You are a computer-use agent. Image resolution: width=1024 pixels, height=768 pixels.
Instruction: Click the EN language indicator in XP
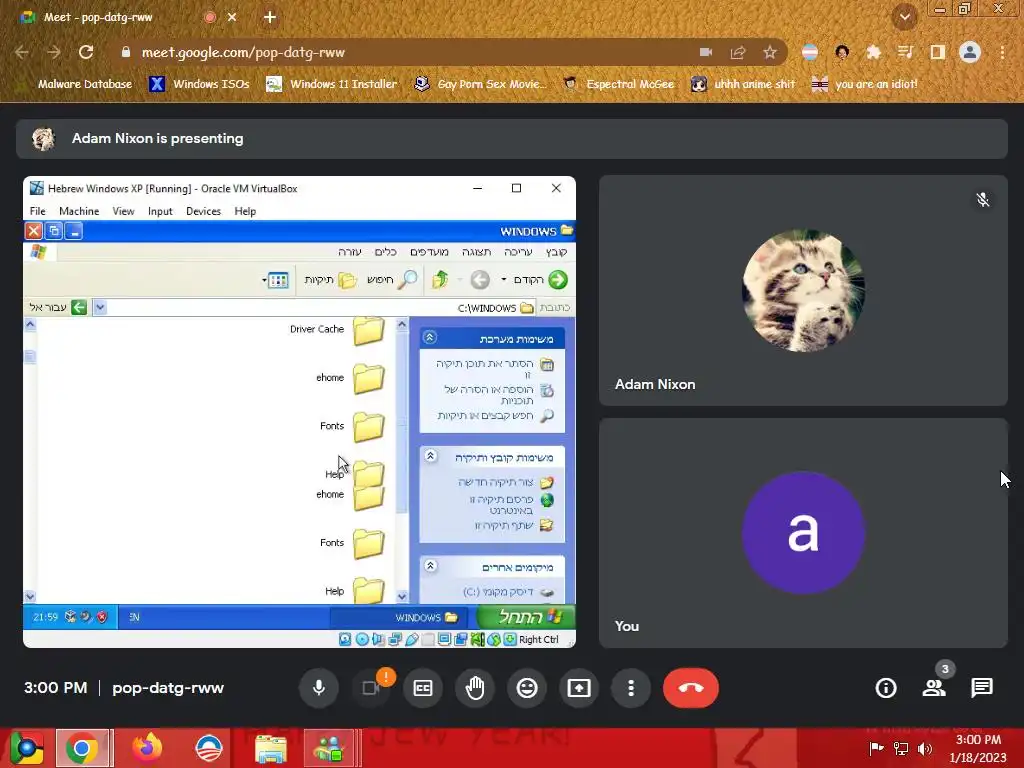[x=134, y=616]
